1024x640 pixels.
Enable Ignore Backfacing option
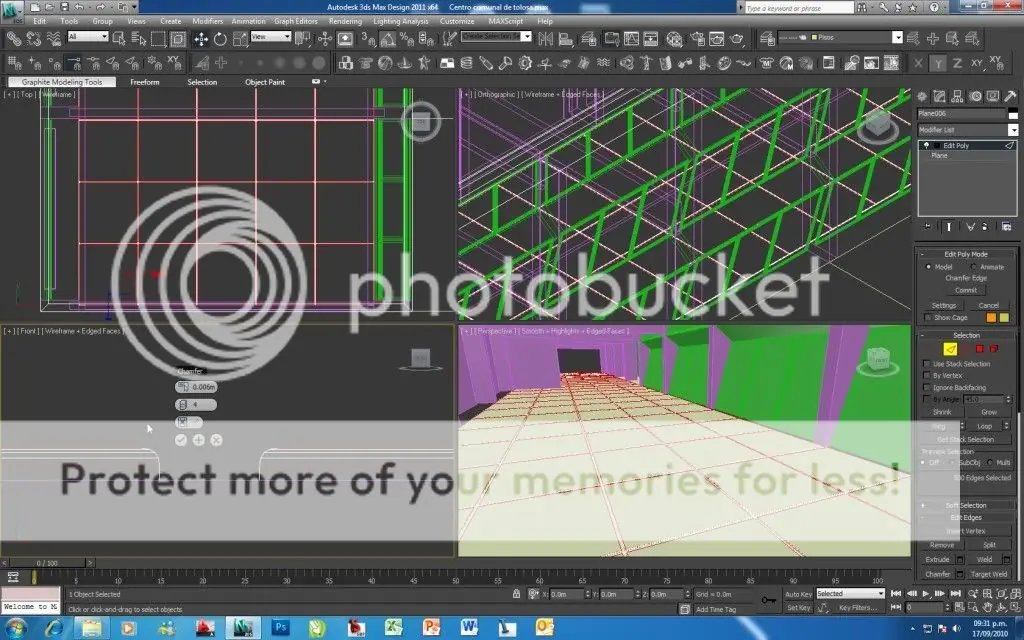tap(925, 387)
